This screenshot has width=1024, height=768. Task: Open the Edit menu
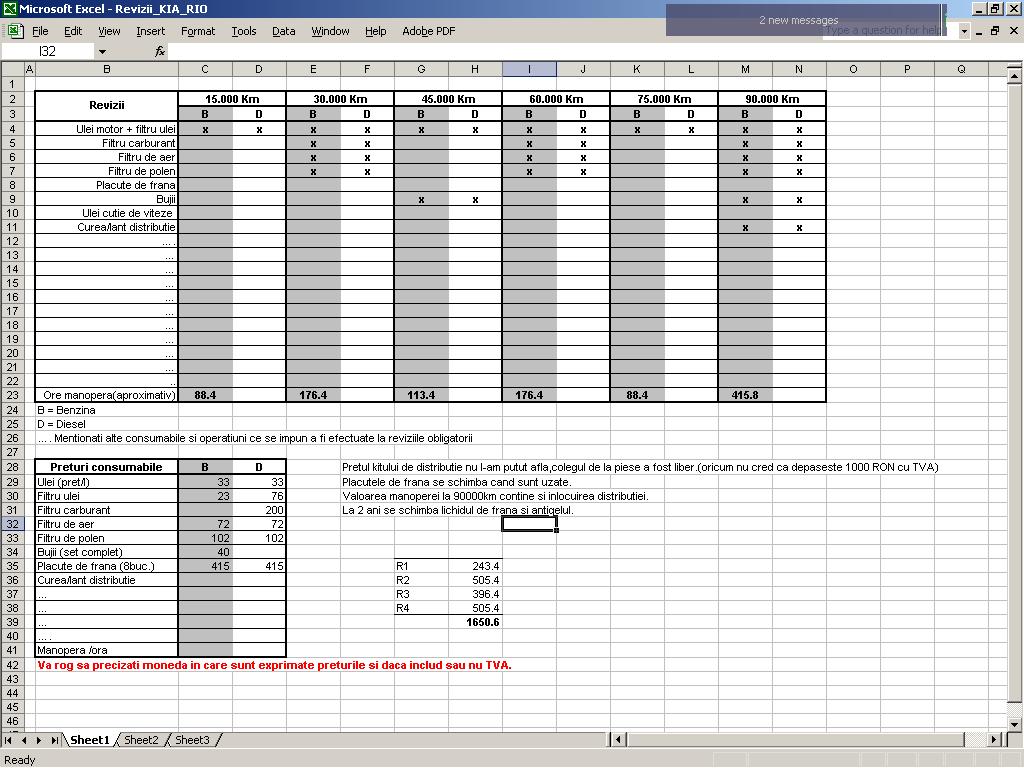tap(72, 31)
